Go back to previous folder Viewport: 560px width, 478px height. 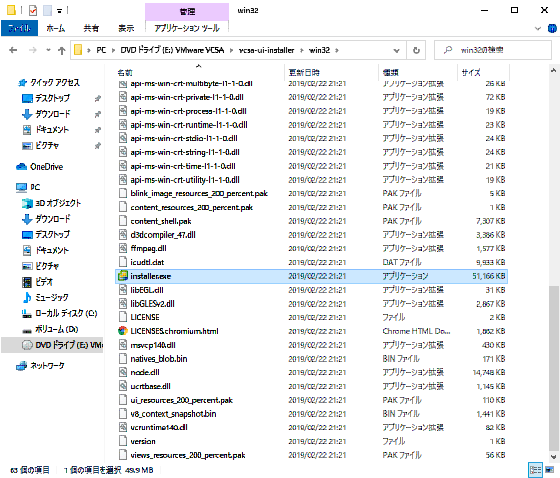[13, 50]
